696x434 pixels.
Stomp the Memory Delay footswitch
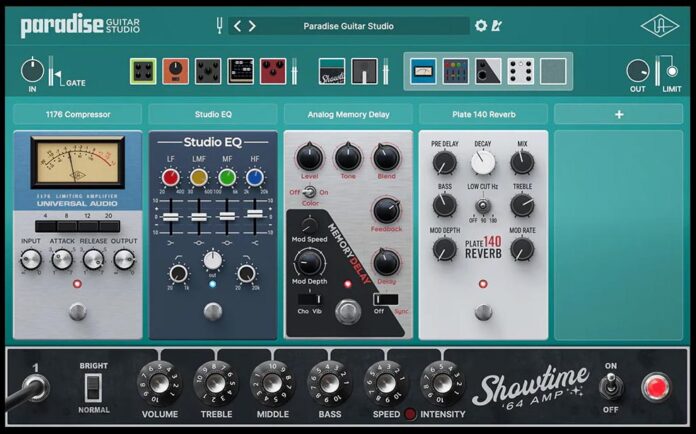(348, 312)
